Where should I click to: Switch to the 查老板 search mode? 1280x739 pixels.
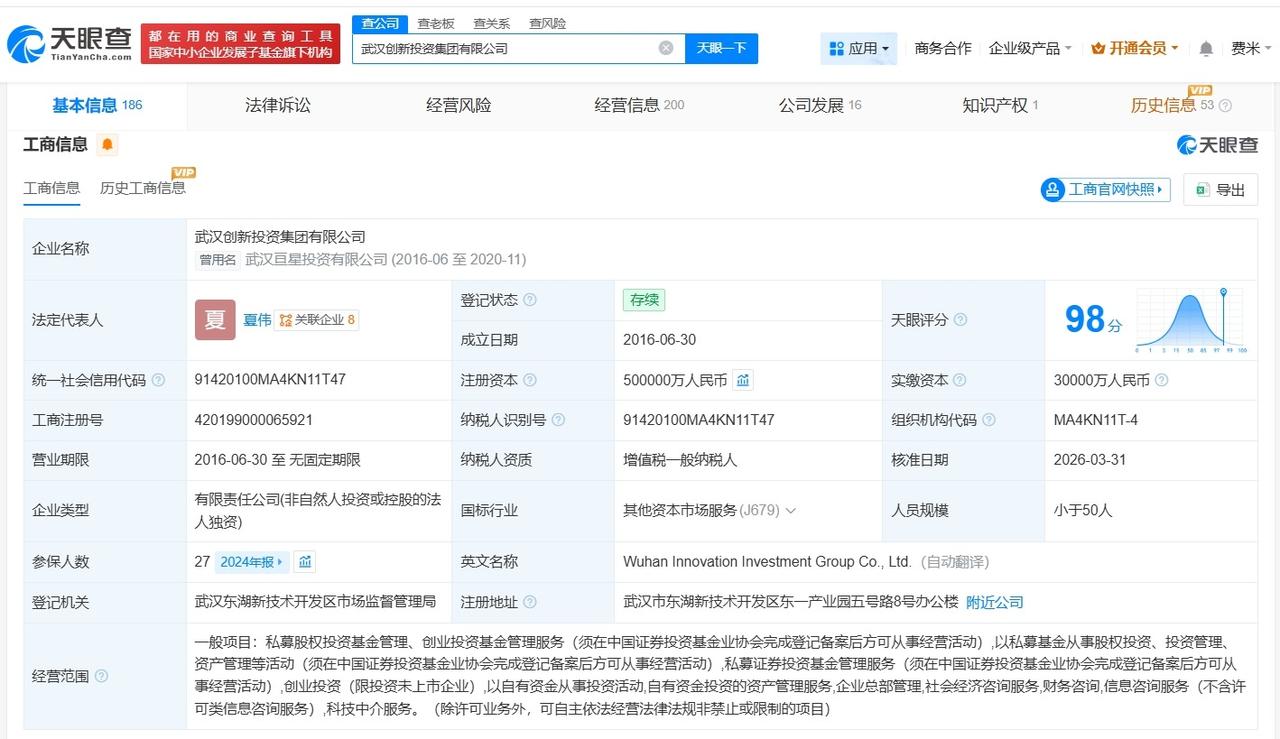(x=435, y=23)
